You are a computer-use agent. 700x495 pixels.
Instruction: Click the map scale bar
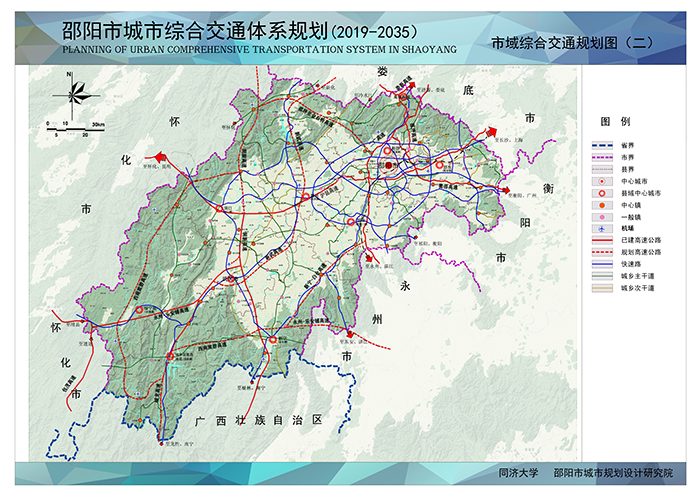(x=75, y=128)
